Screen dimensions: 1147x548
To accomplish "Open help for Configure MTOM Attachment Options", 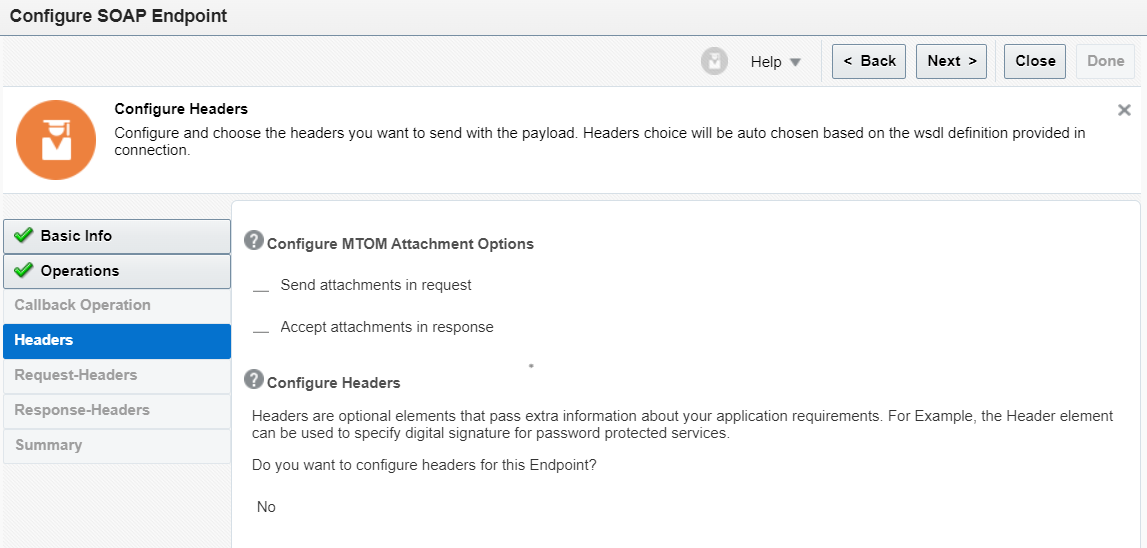I will coord(254,240).
